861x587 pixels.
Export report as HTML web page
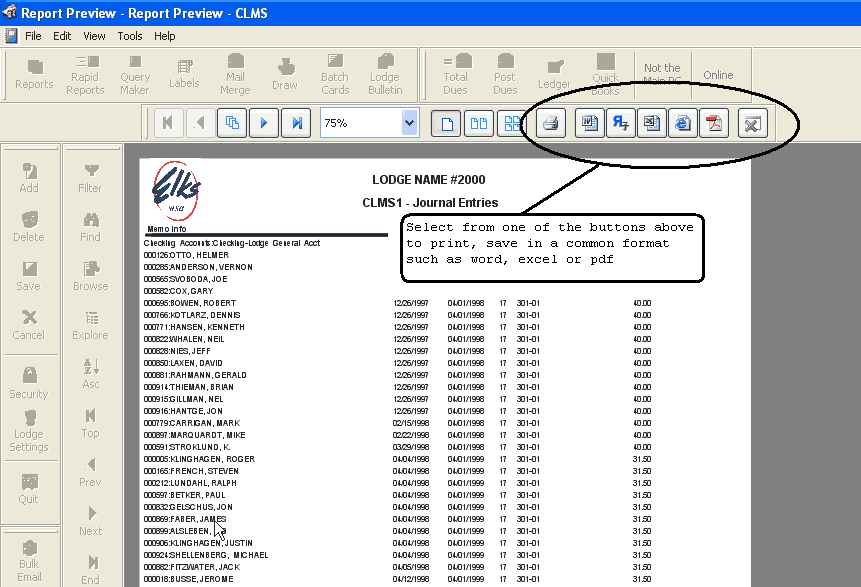pyautogui.click(x=682, y=123)
